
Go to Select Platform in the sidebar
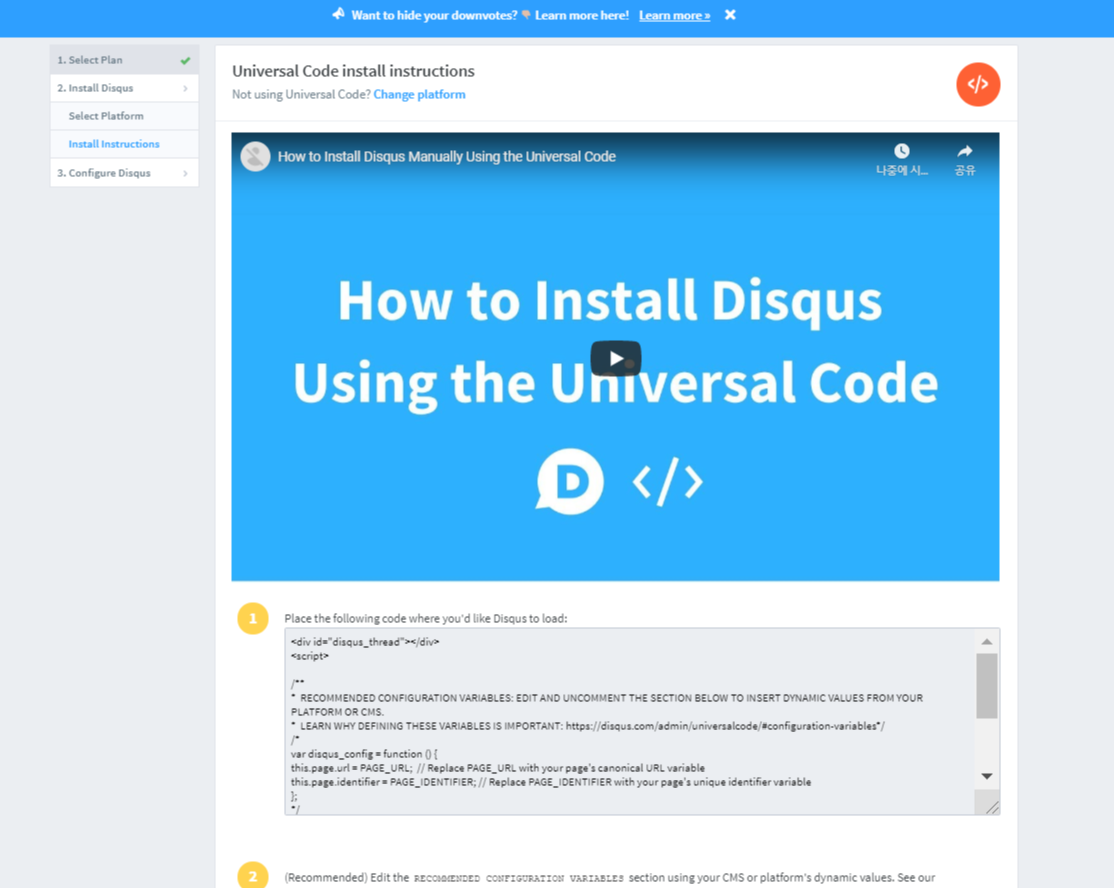pyautogui.click(x=124, y=116)
